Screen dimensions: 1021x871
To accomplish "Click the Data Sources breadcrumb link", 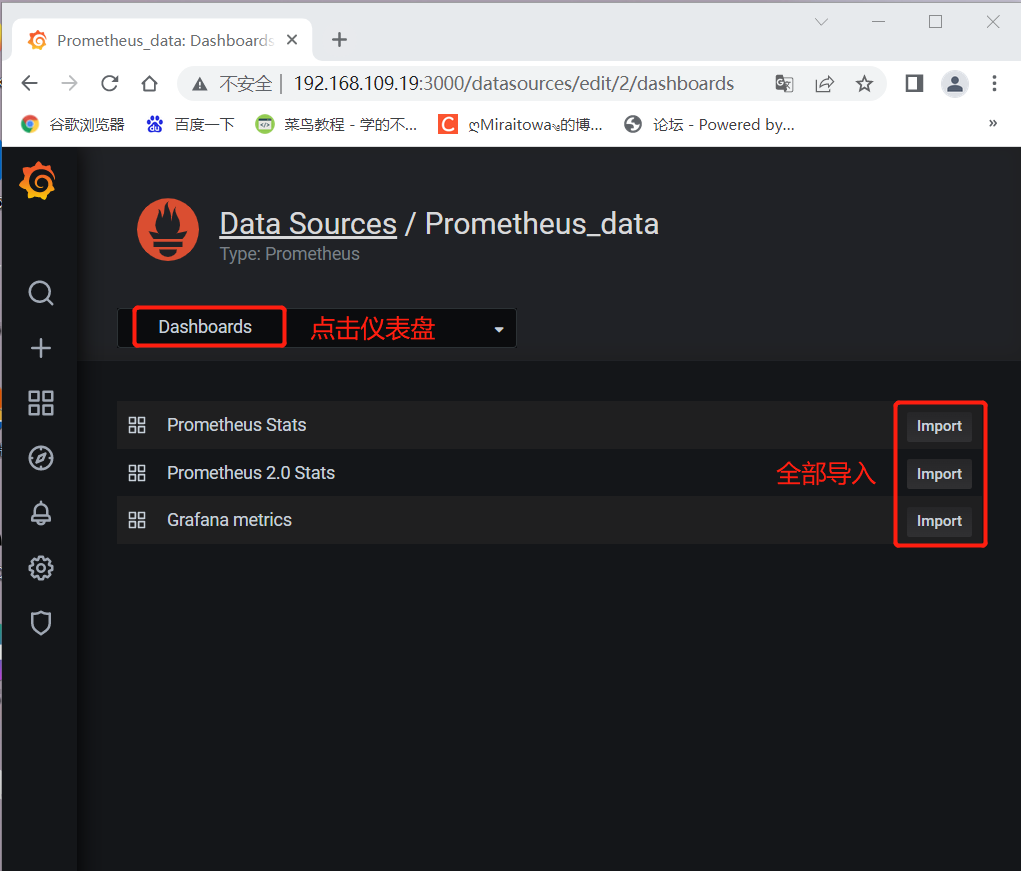I will click(x=308, y=223).
